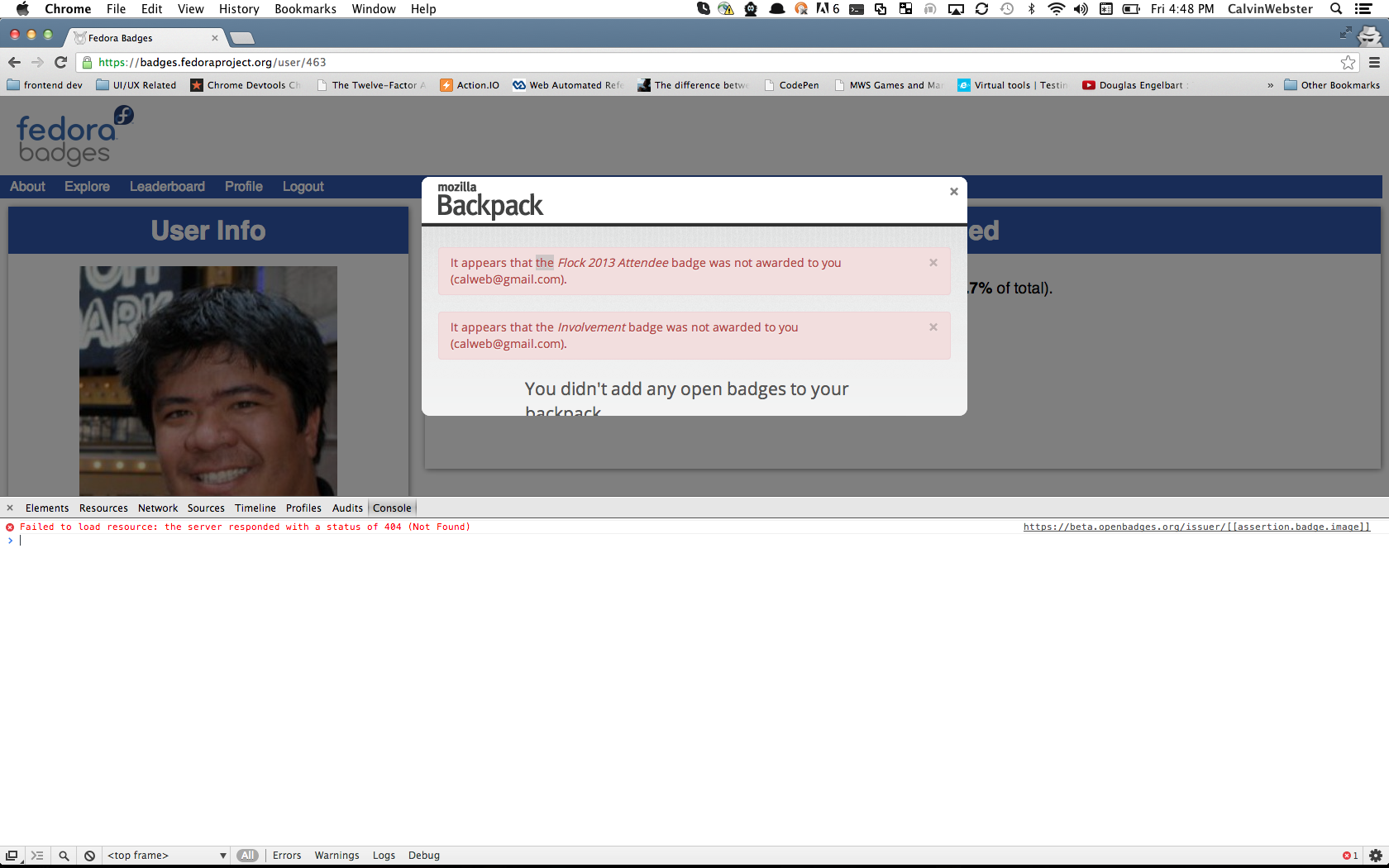Filter console to Errors only

[x=287, y=856]
